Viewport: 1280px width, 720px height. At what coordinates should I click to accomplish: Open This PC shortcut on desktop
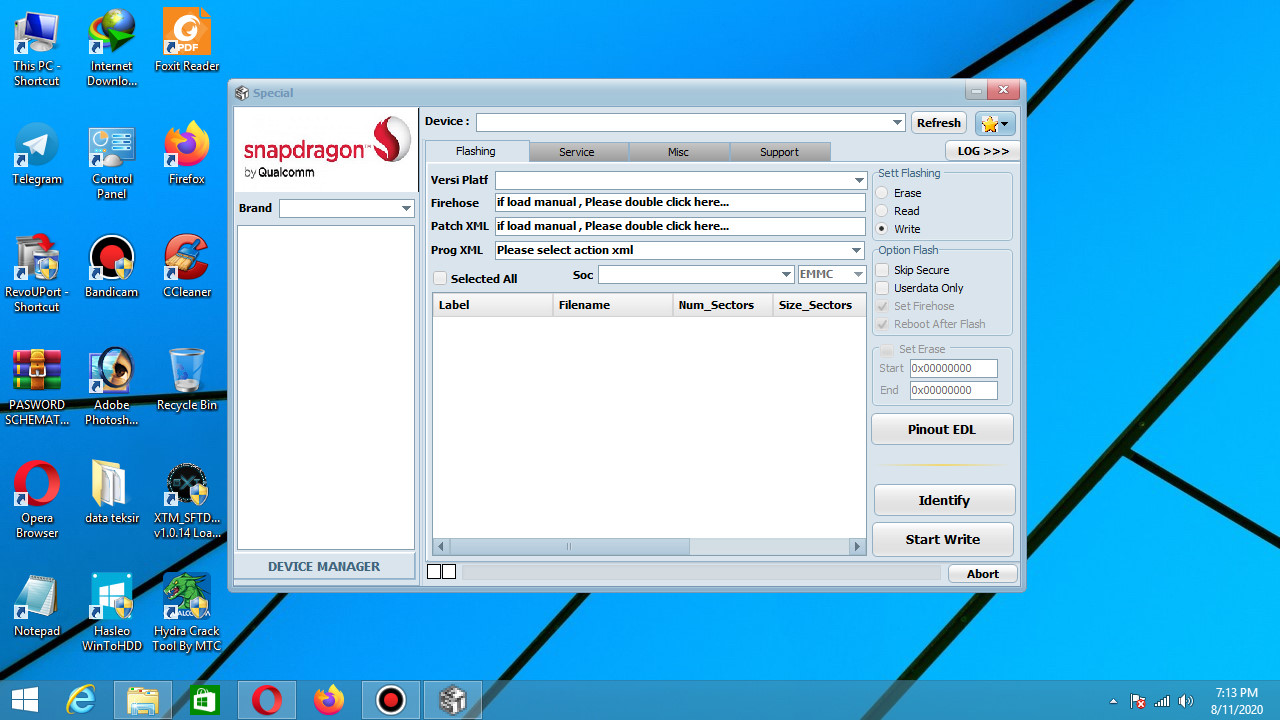36,47
